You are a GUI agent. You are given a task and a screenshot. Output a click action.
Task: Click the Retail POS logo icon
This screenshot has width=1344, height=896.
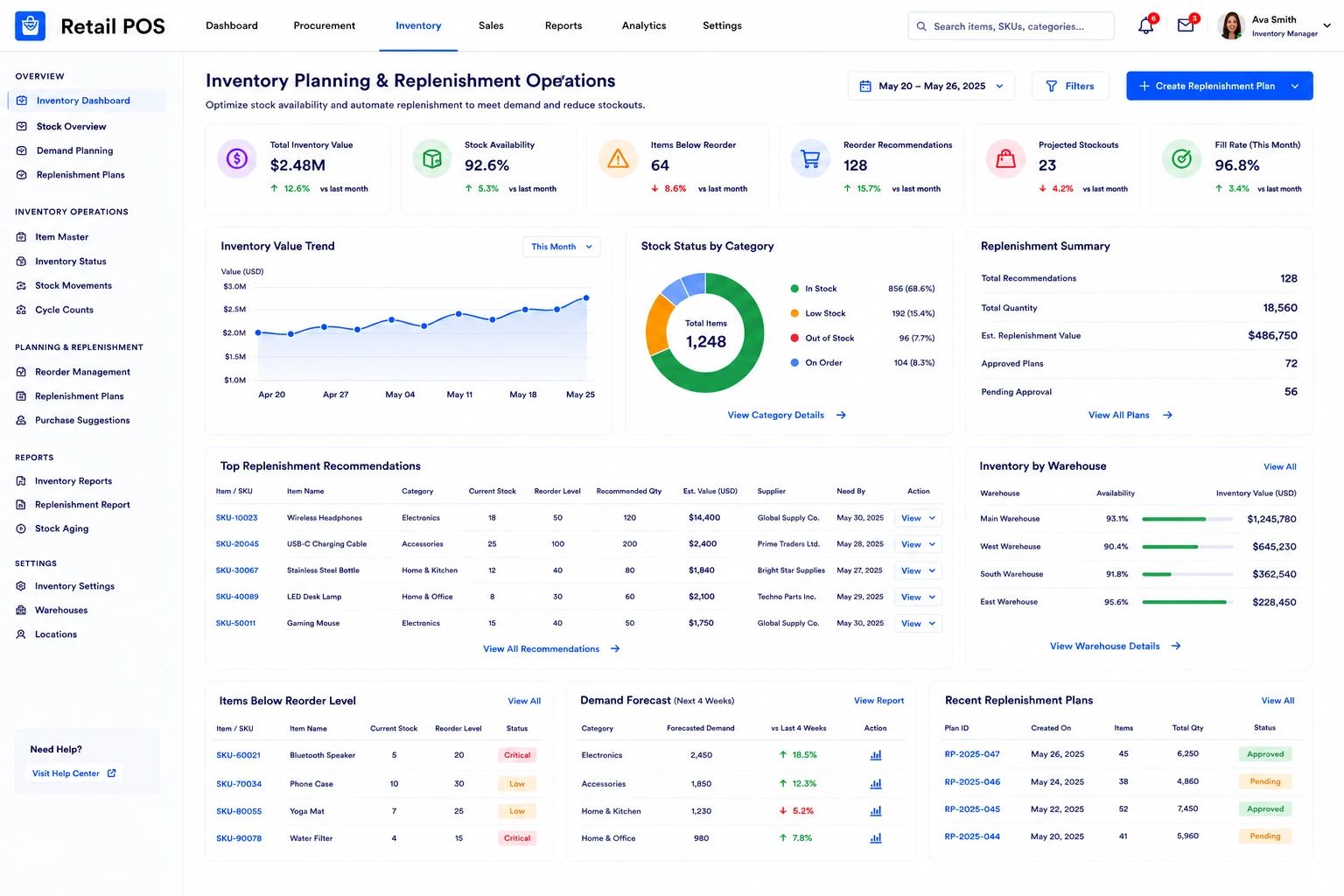(30, 26)
